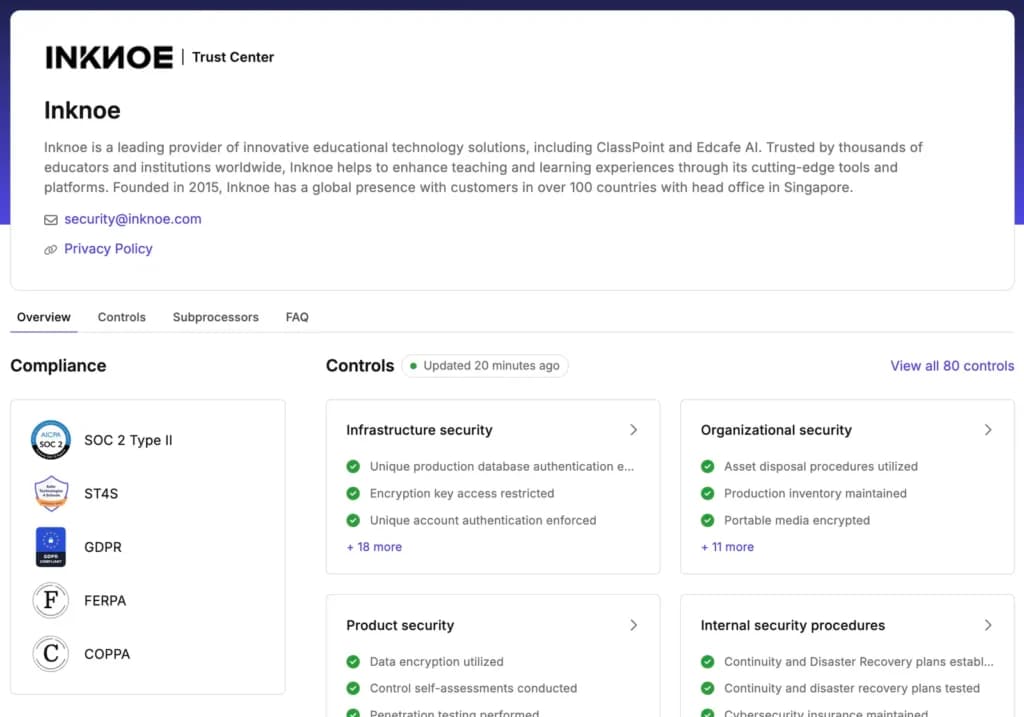
Task: Click green check next to Data encryption utilized
Action: (x=353, y=661)
